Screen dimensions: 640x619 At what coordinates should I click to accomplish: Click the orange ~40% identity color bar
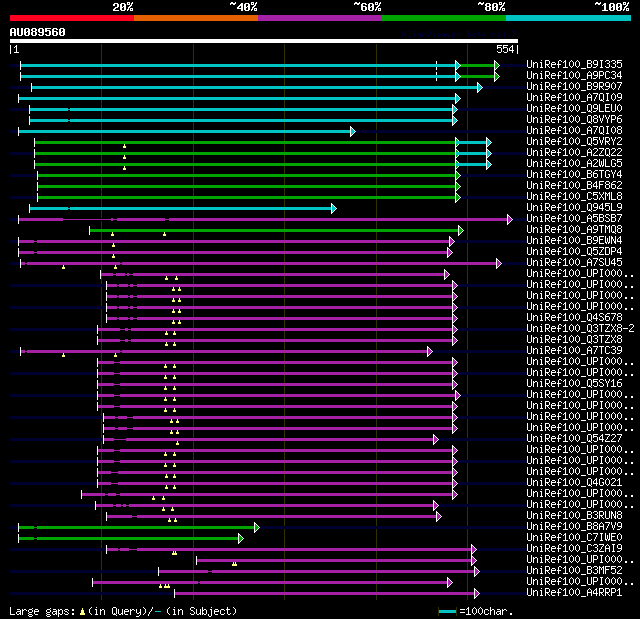[x=196, y=18]
